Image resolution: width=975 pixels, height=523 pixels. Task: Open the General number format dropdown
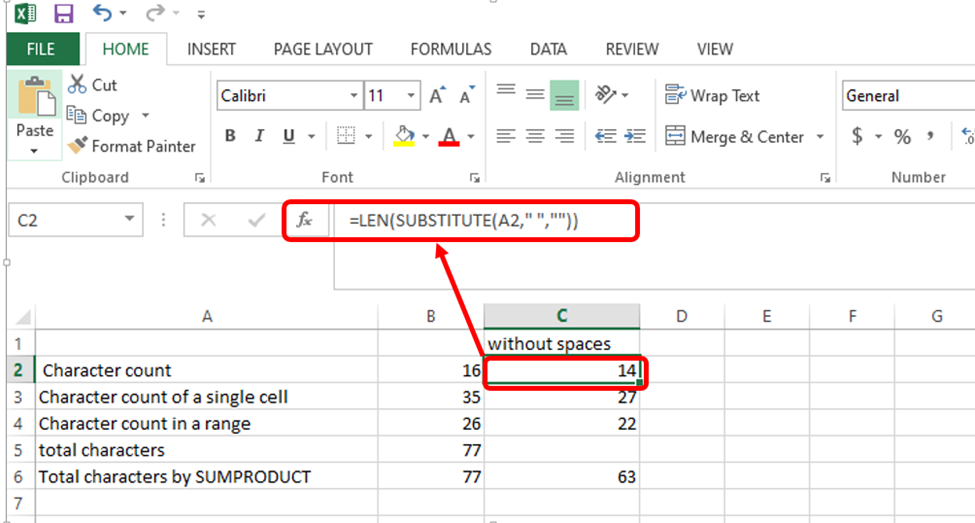point(908,96)
